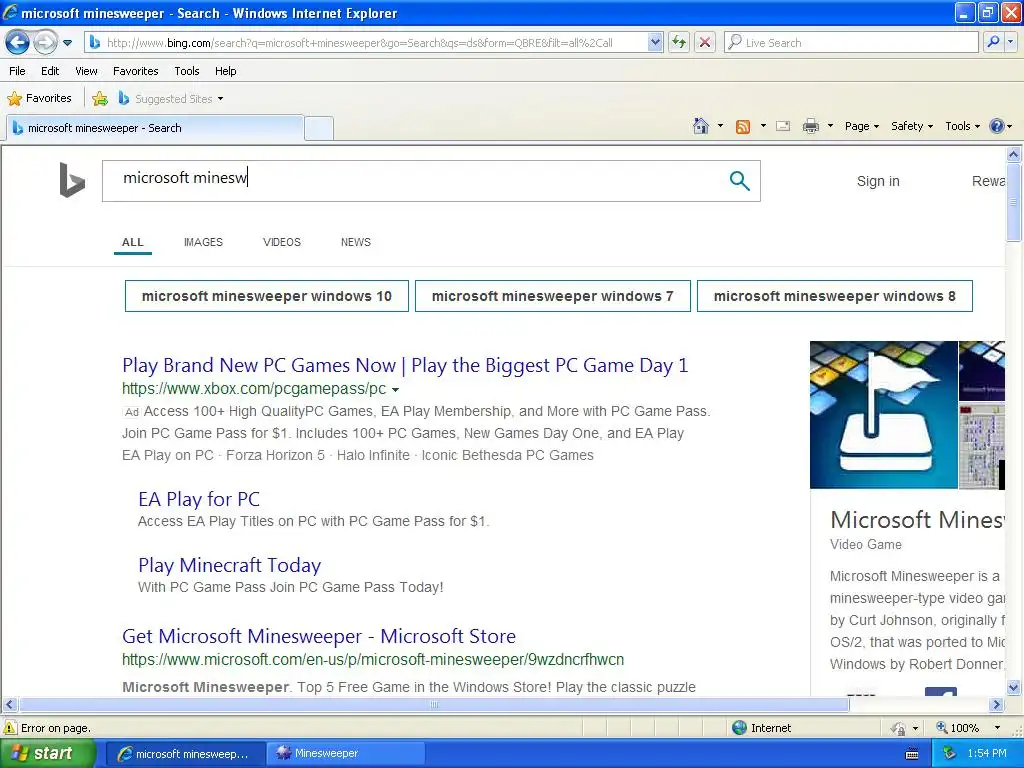Image resolution: width=1024 pixels, height=768 pixels.
Task: Click the Bing logo
Action: point(72,180)
